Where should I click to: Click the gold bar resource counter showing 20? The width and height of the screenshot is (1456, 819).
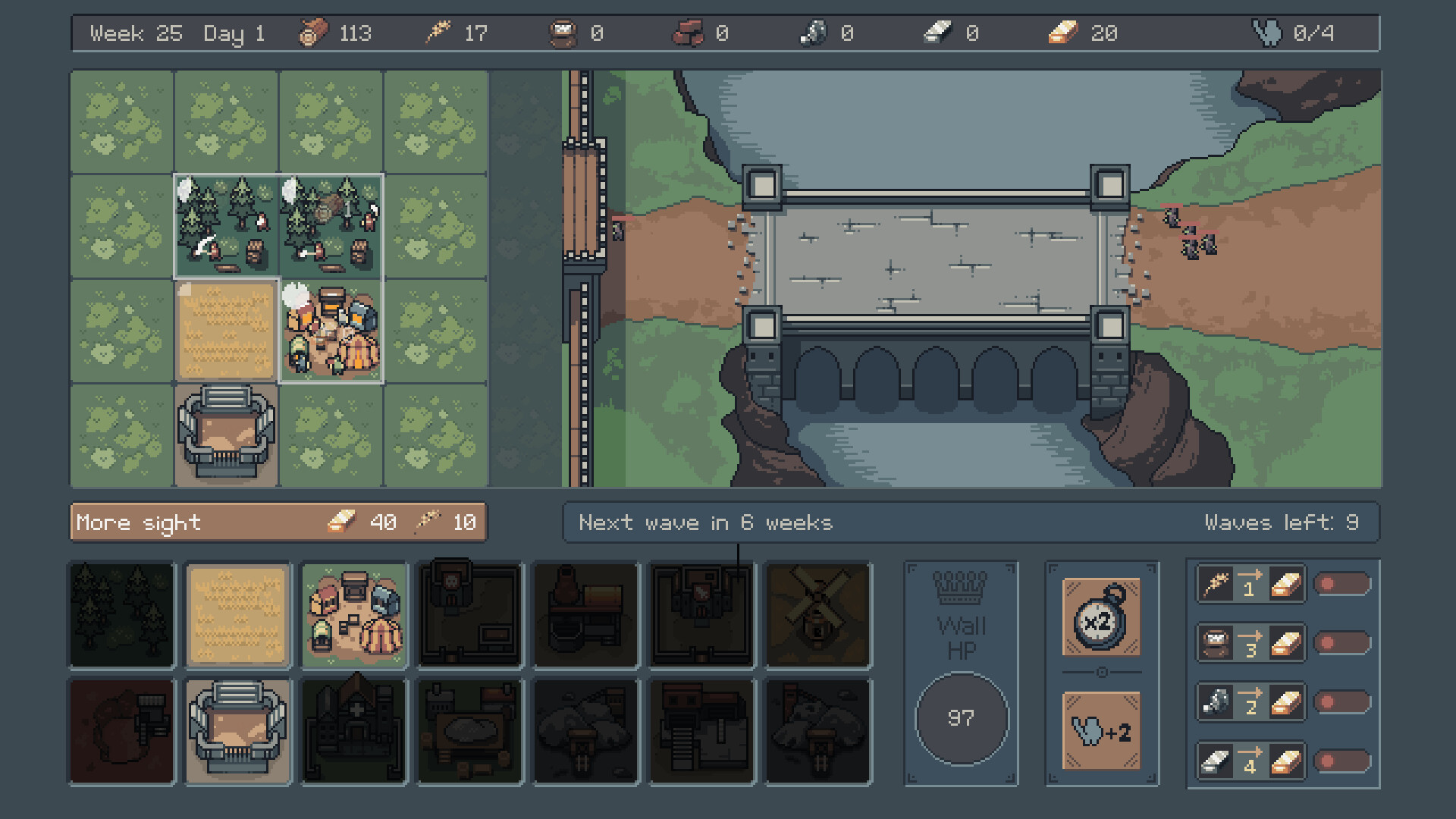[x=1083, y=33]
